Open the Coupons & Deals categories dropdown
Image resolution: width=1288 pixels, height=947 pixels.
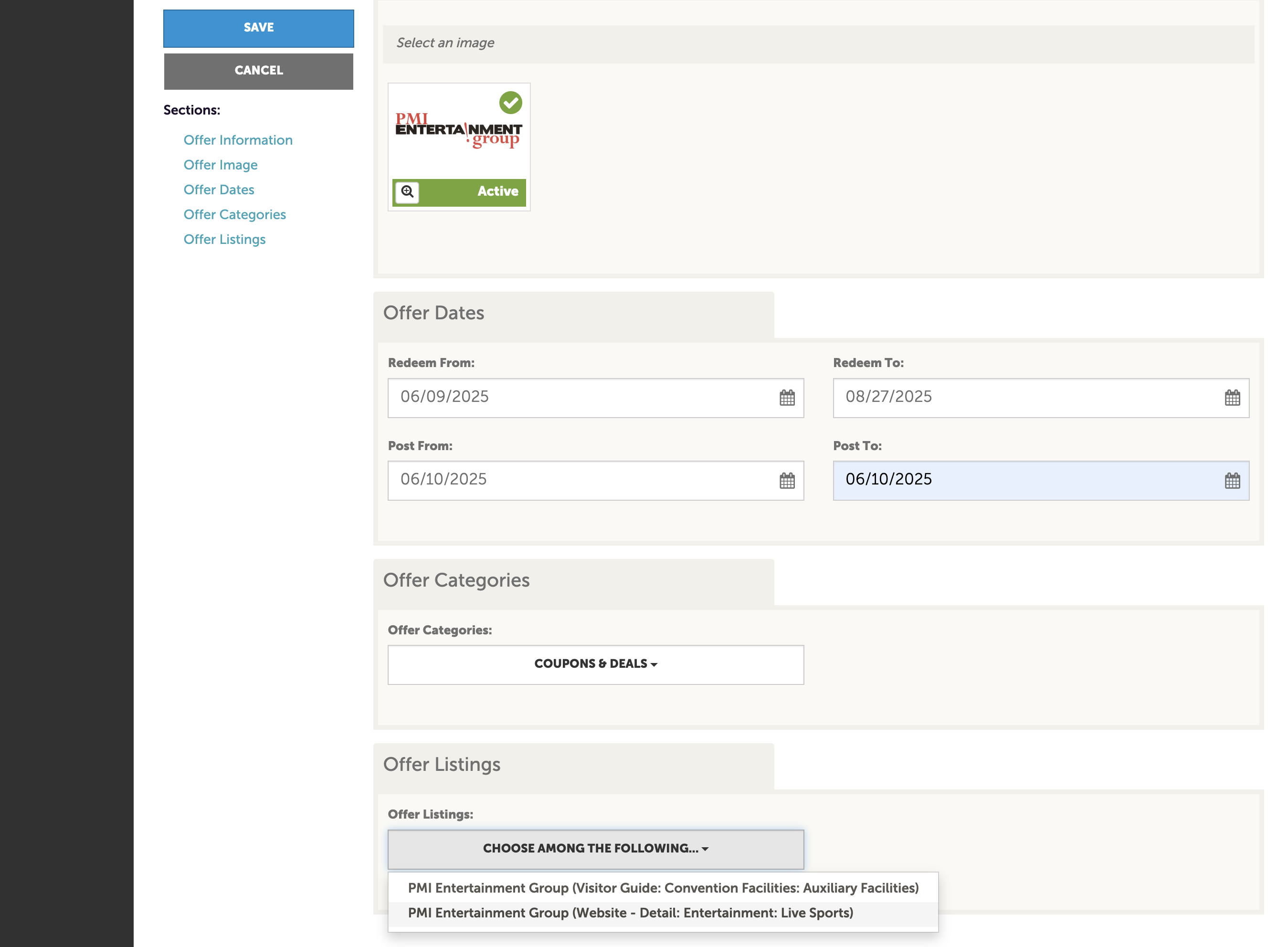(596, 664)
